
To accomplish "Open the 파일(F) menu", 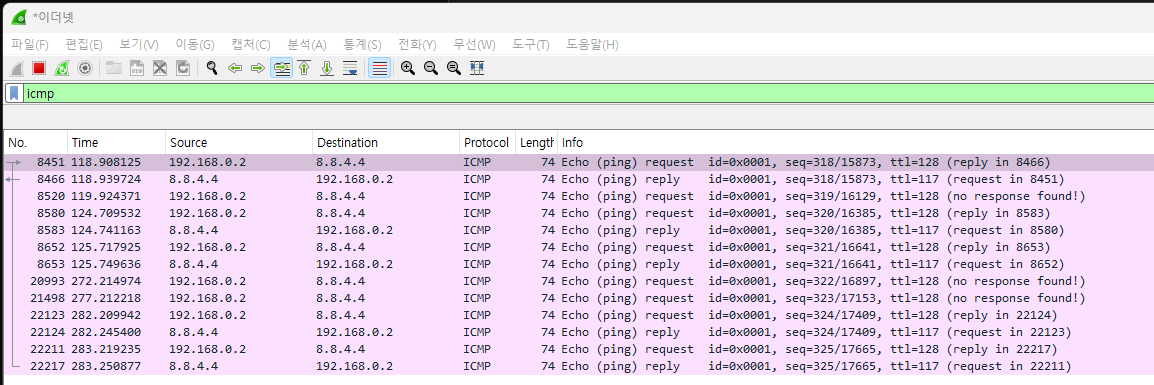I will coord(29,45).
